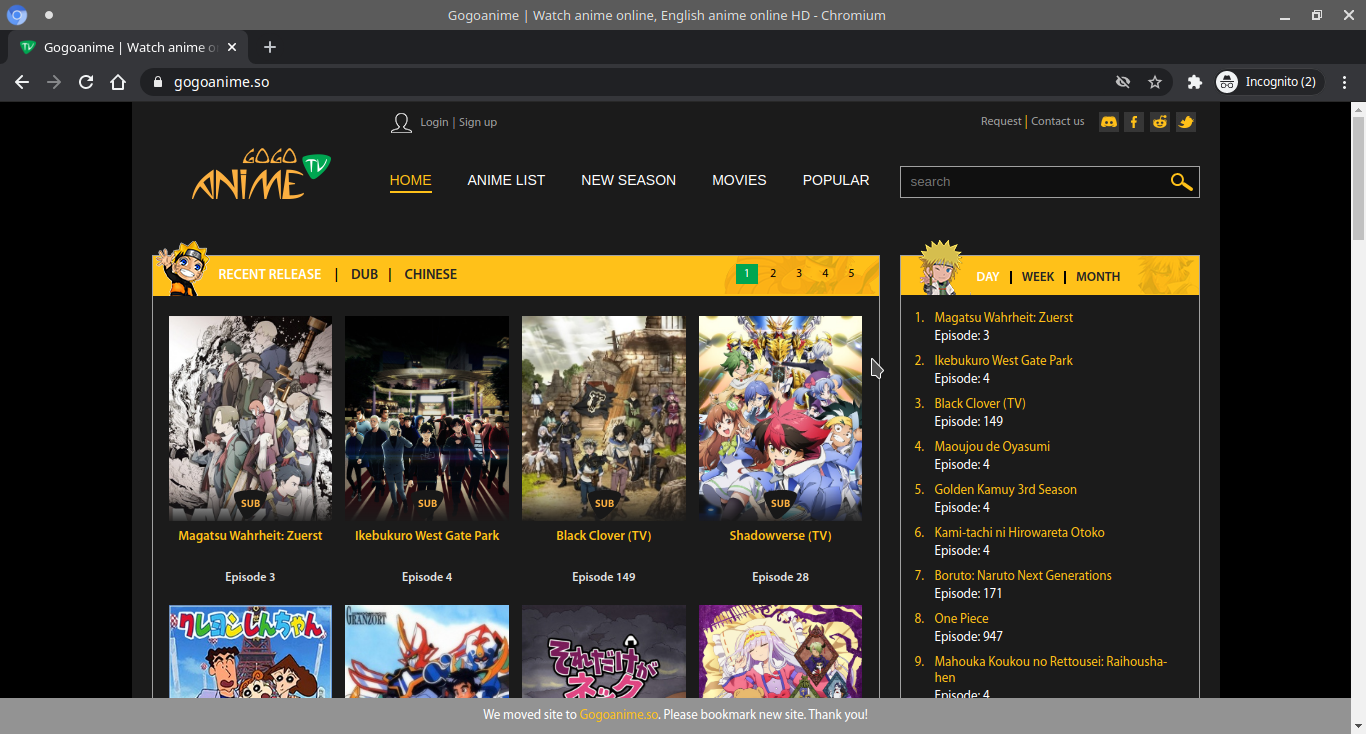
Task: Bookmark this page with the star icon
Action: coord(1155,82)
